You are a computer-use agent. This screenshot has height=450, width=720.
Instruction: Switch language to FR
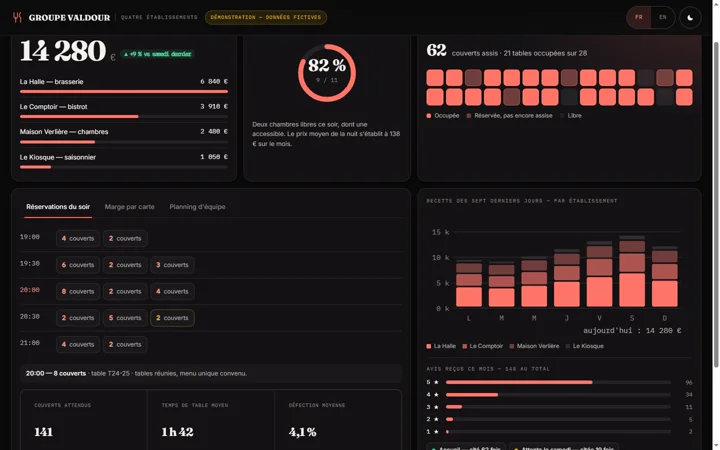(x=639, y=17)
